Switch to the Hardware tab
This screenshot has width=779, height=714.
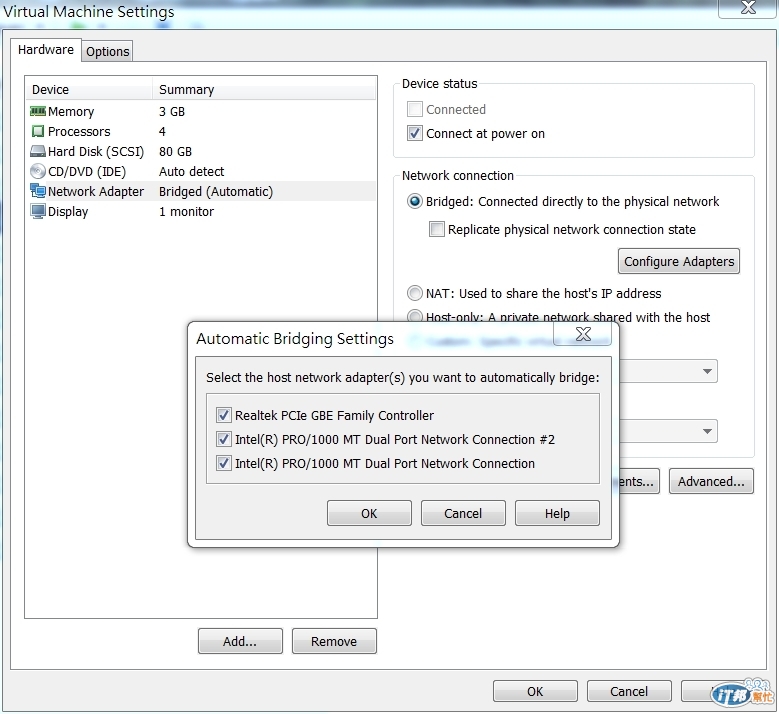click(46, 50)
